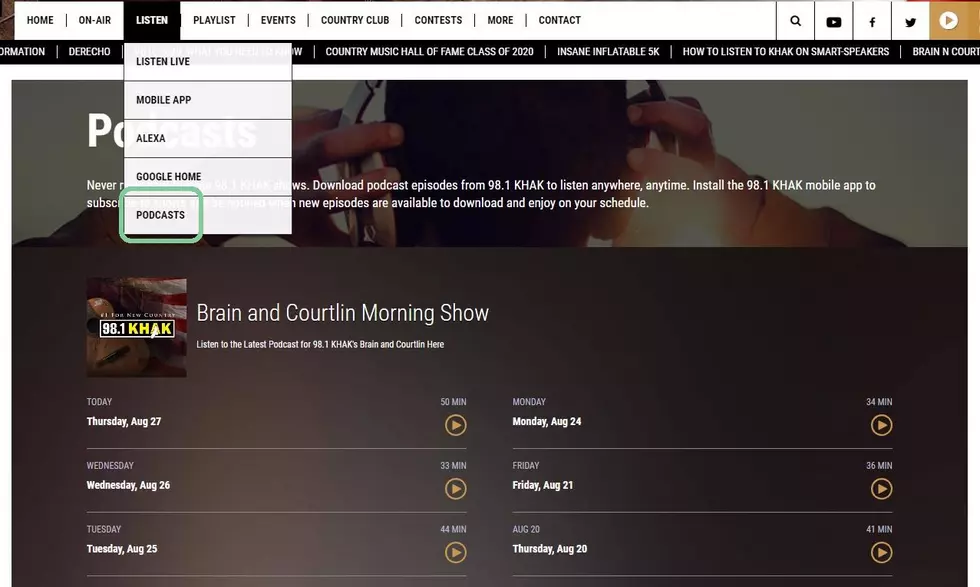Open the Country Club navigation menu
Viewport: 980px width, 587px height.
(355, 20)
